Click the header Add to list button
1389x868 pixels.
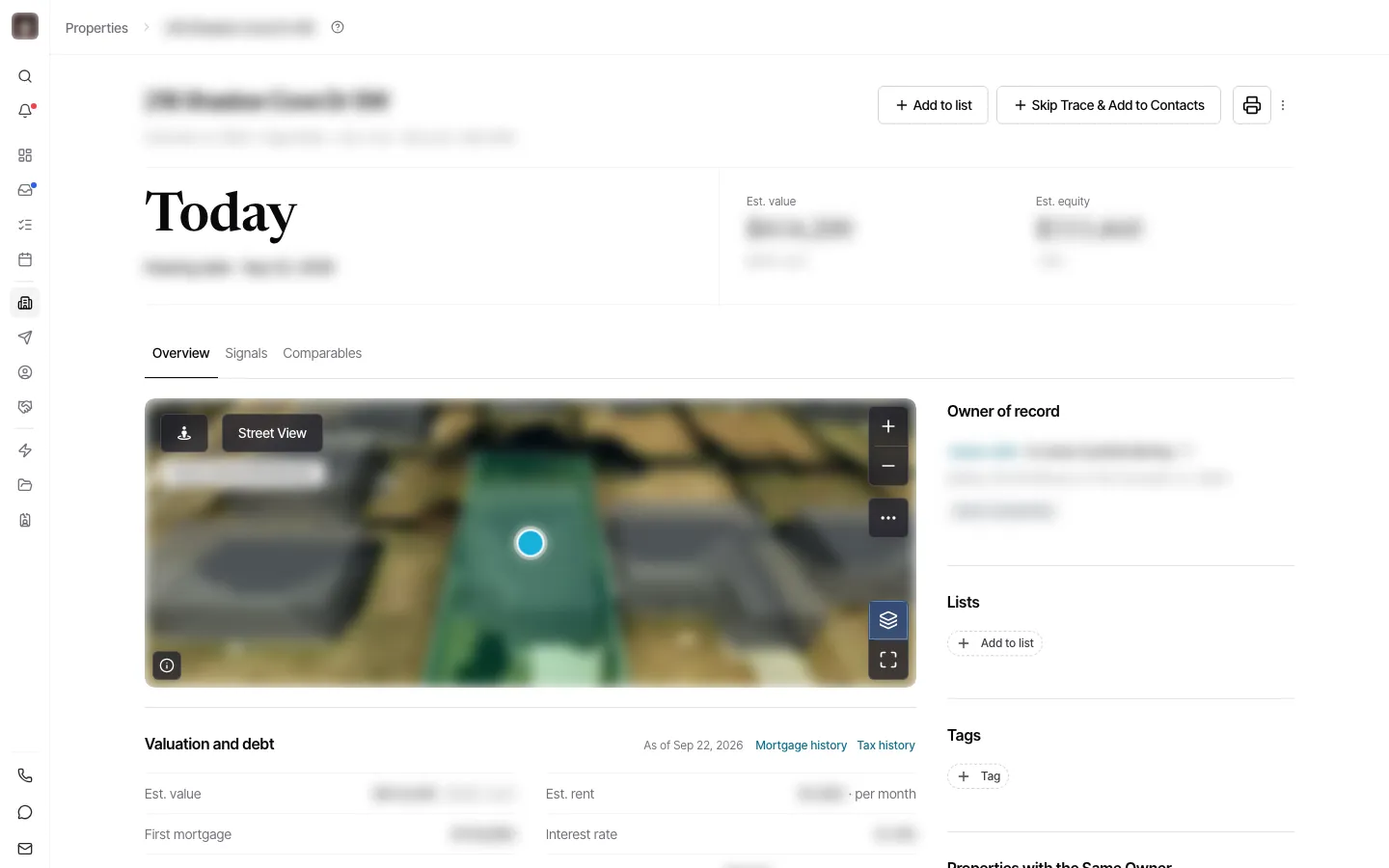933,105
